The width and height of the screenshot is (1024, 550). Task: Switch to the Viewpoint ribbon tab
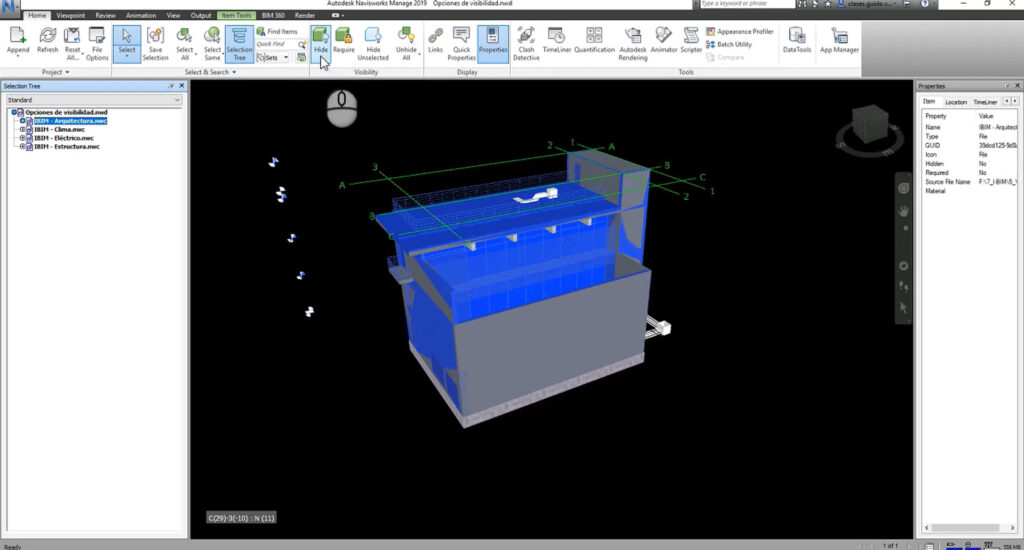[71, 15]
